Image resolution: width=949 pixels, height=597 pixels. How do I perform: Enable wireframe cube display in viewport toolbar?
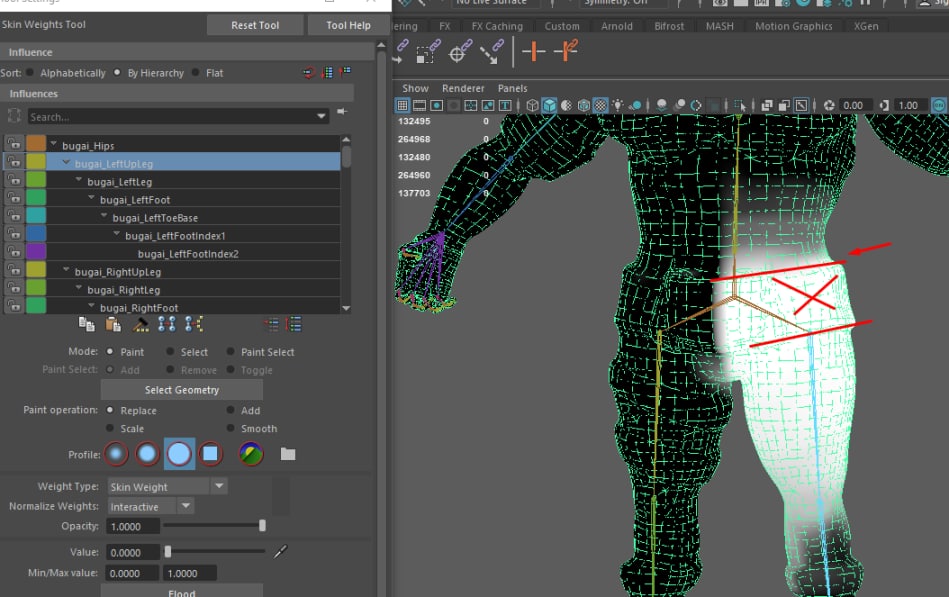pos(532,105)
